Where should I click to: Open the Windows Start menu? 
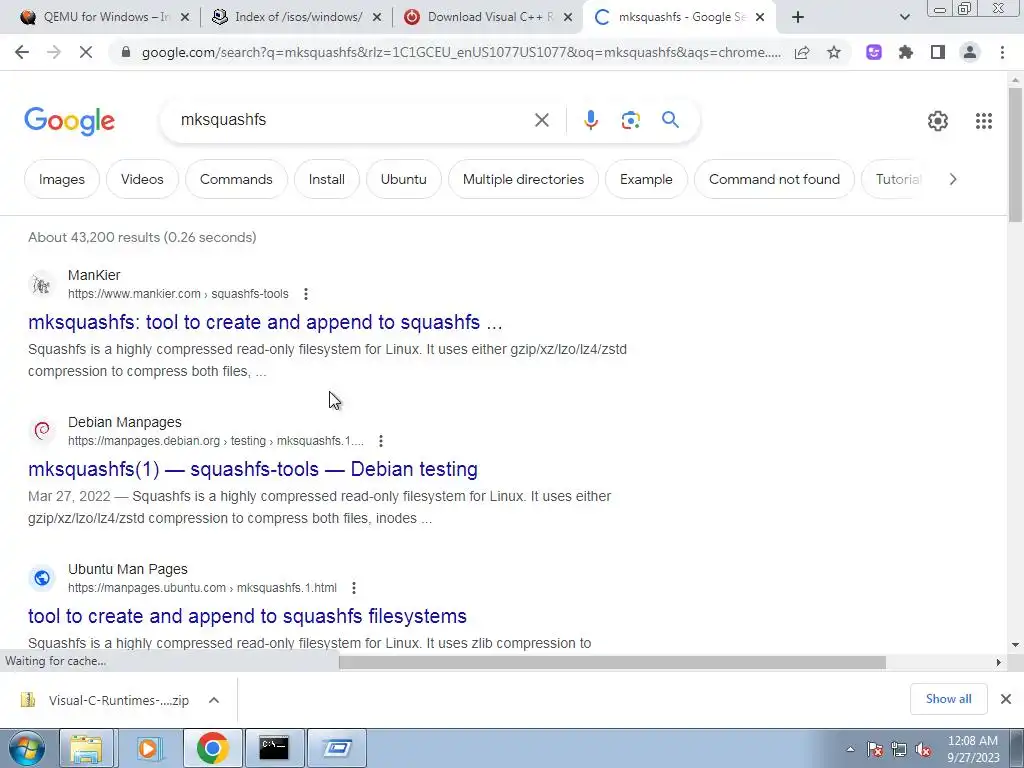tap(27, 748)
